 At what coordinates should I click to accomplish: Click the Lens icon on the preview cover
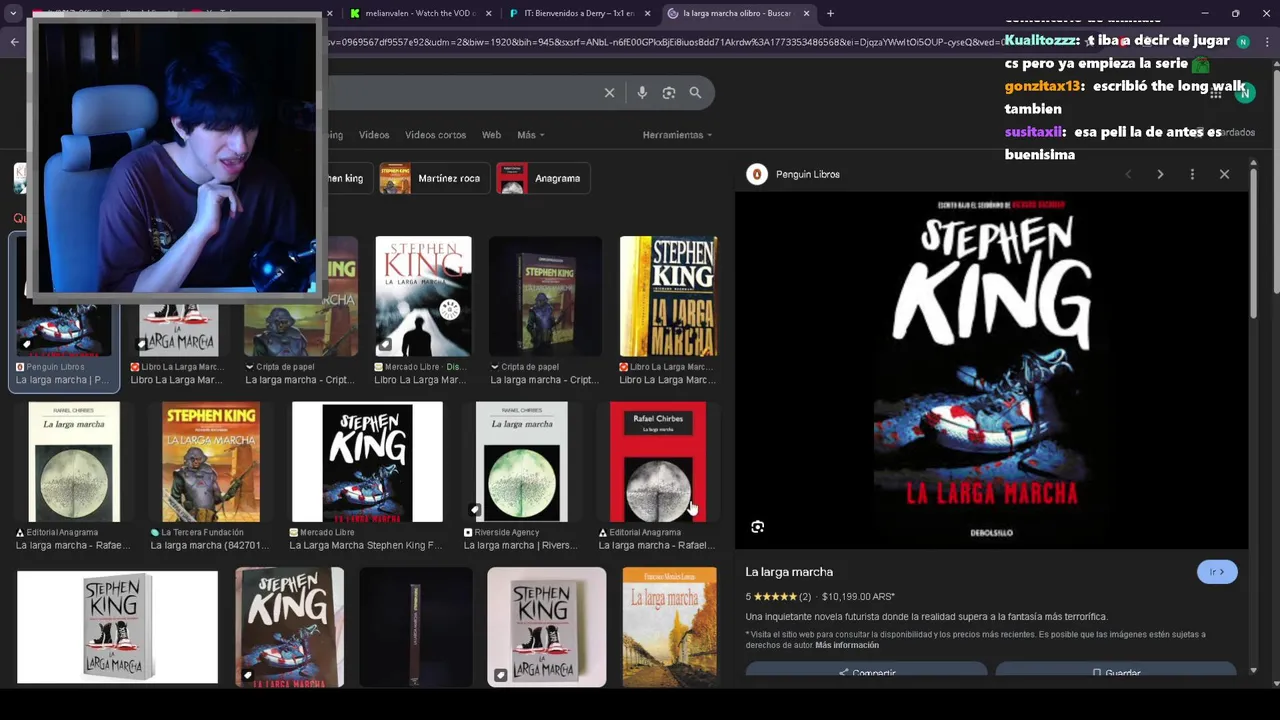click(758, 527)
